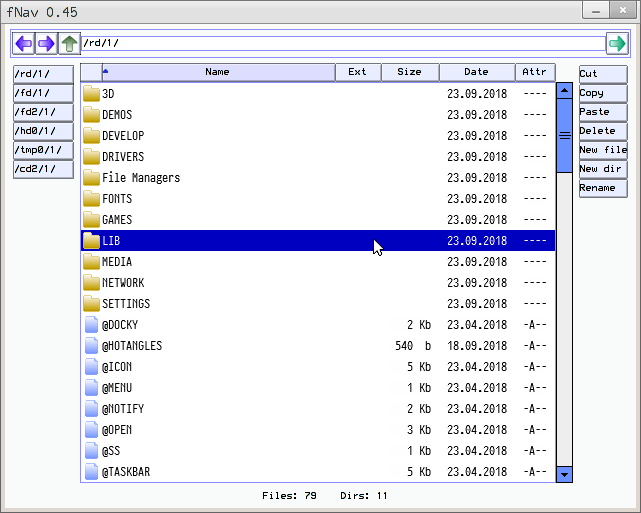Sort file list by Name column
The height and width of the screenshot is (513, 641).
pyautogui.click(x=217, y=72)
